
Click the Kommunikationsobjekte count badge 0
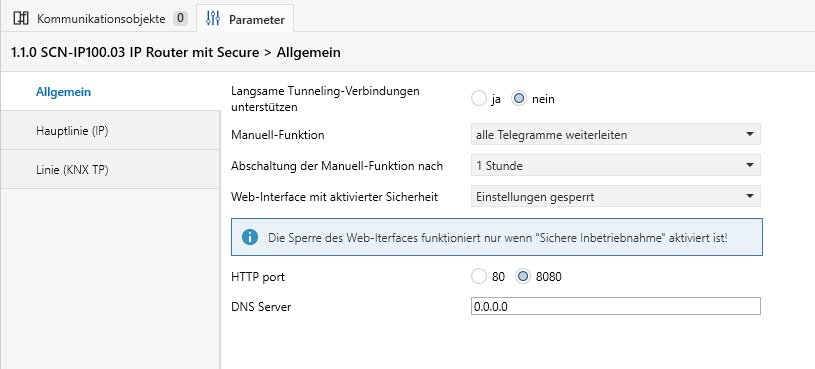180,19
